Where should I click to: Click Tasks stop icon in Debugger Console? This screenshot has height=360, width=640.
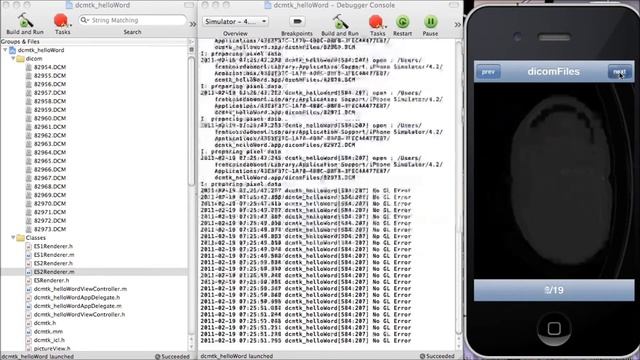[x=376, y=22]
